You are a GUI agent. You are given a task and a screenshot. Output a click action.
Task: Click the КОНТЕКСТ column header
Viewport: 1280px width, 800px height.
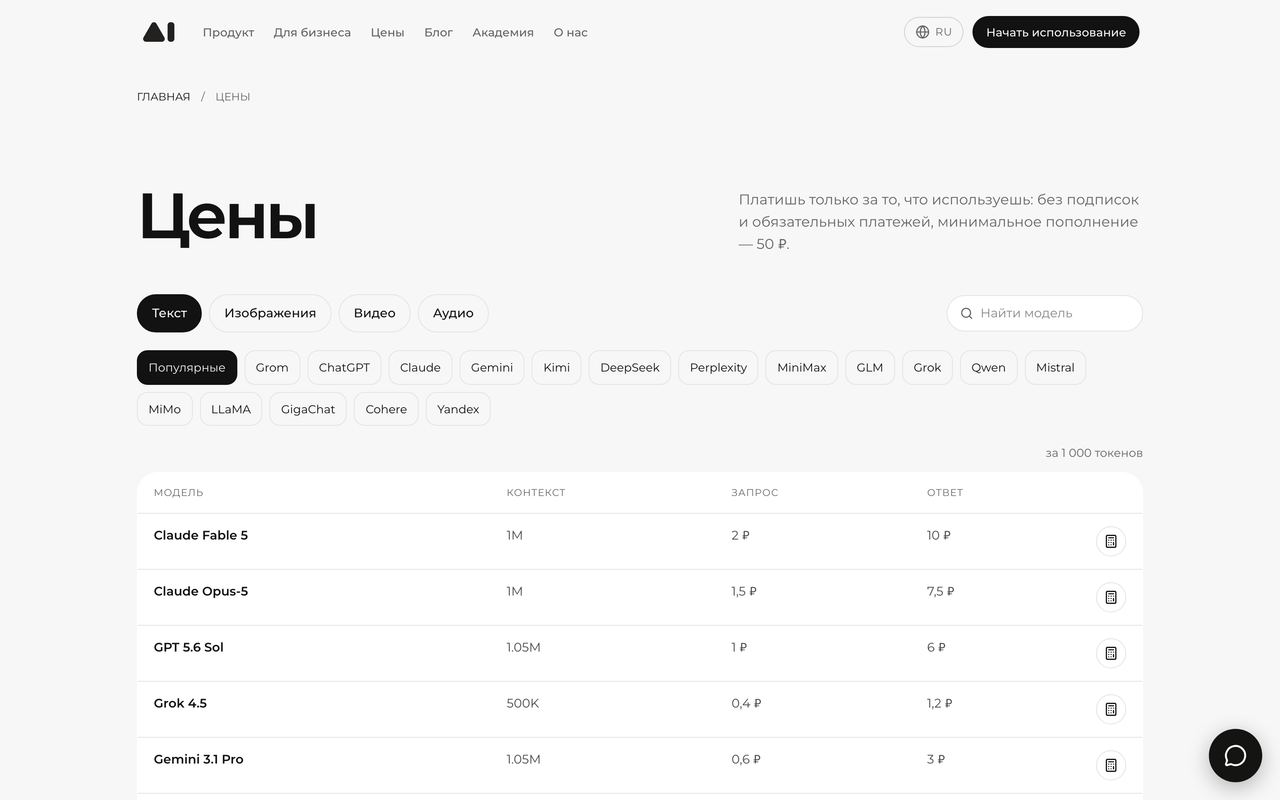coord(536,493)
